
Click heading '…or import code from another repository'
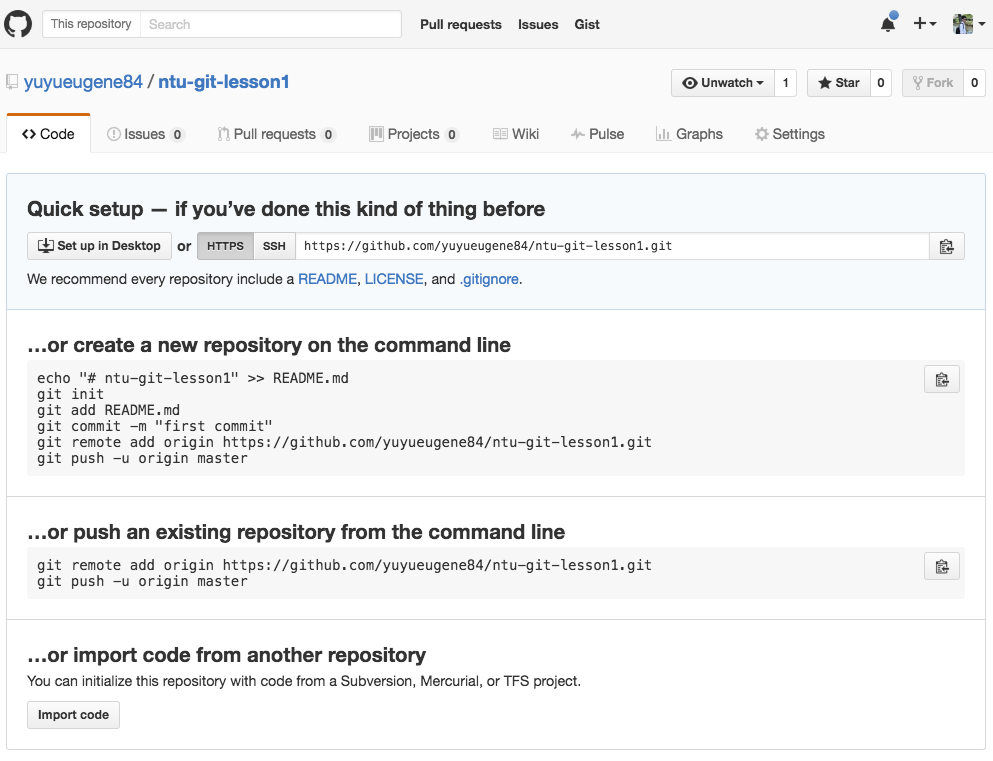point(227,655)
